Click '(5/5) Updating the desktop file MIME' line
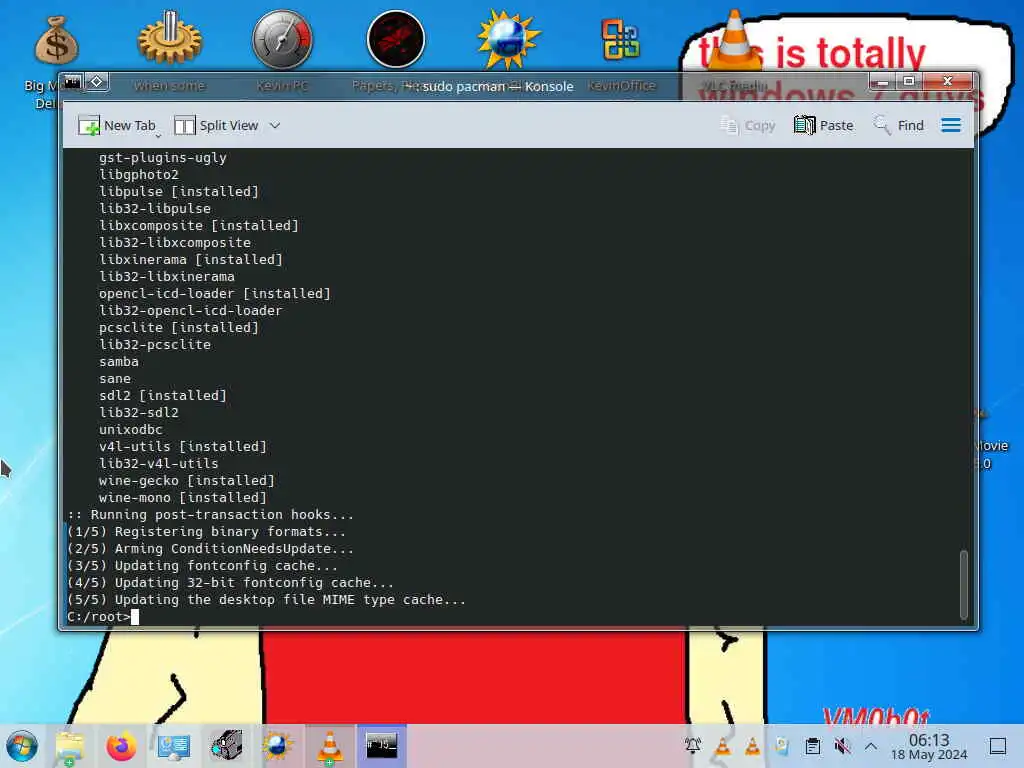 (x=266, y=600)
